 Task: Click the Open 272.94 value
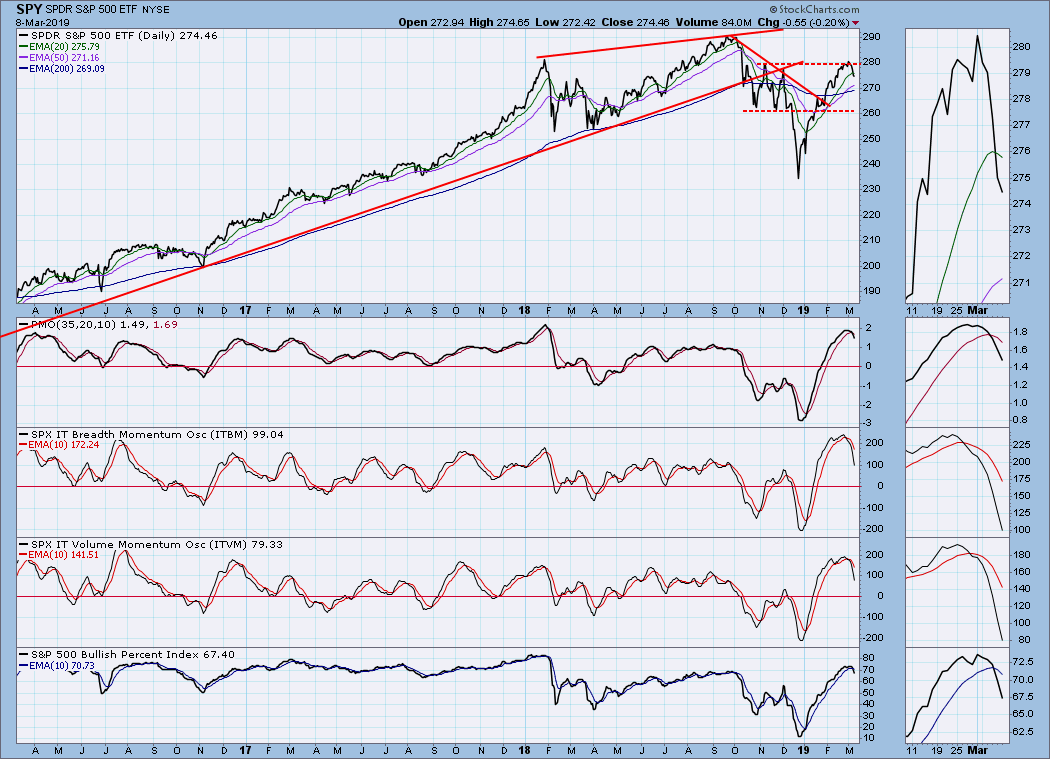click(x=430, y=22)
